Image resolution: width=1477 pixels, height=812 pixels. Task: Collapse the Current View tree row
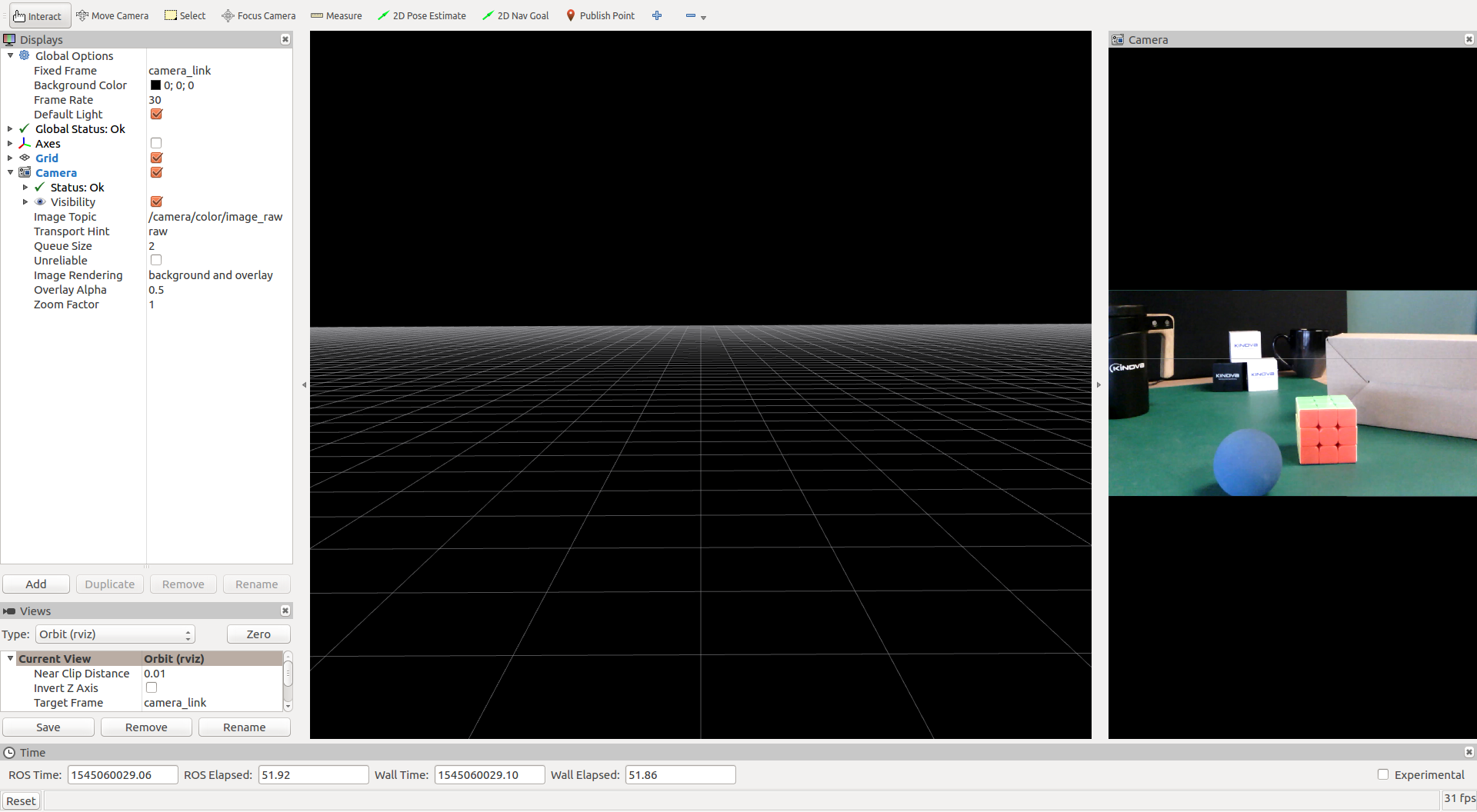(10, 658)
